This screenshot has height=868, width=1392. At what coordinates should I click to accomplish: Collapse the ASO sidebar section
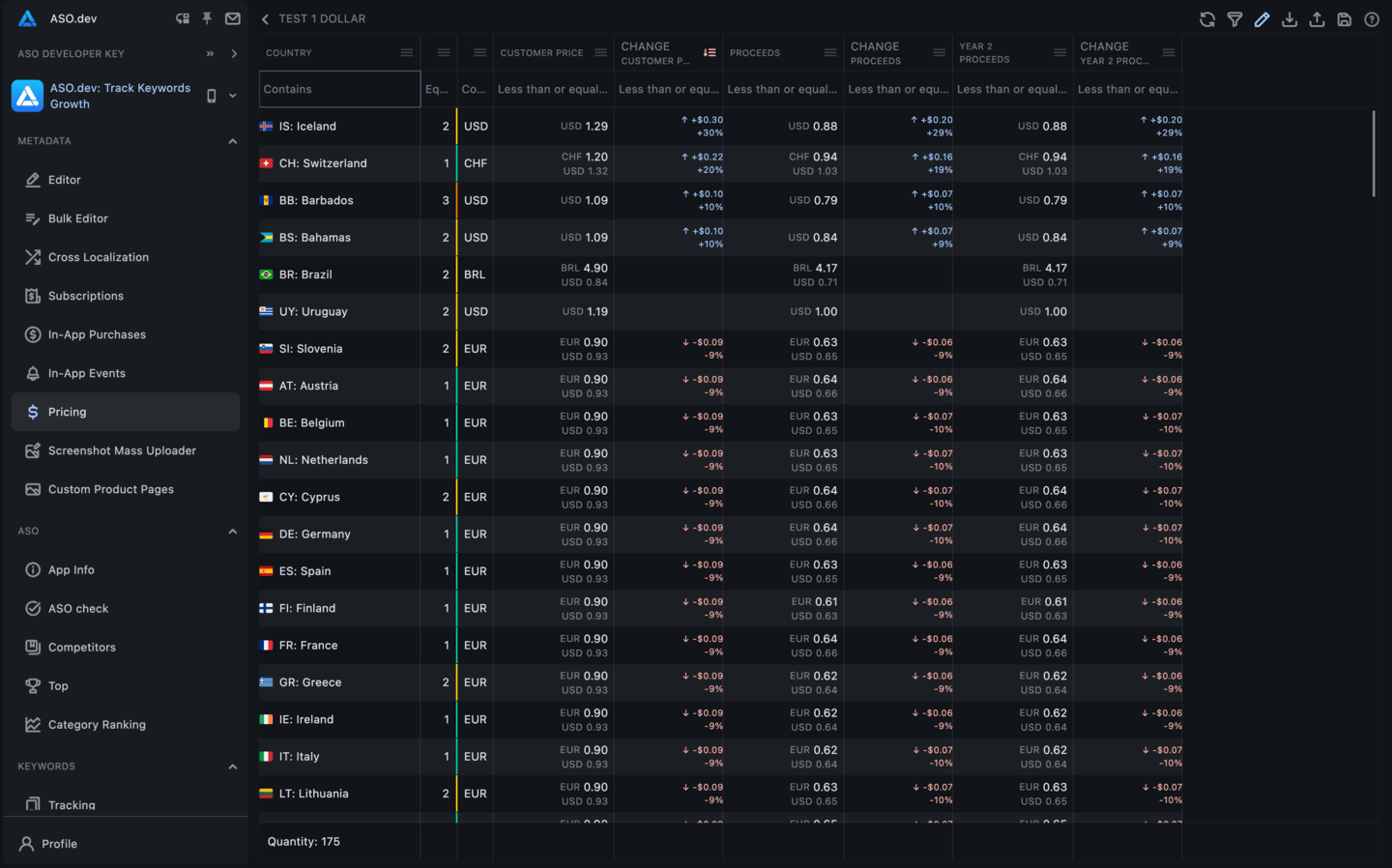[x=232, y=531]
